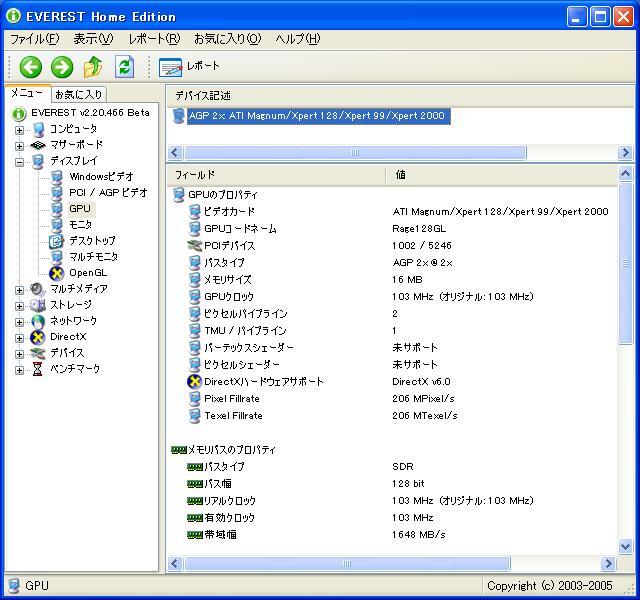
Task: Click the SDR bus type value
Action: [403, 467]
